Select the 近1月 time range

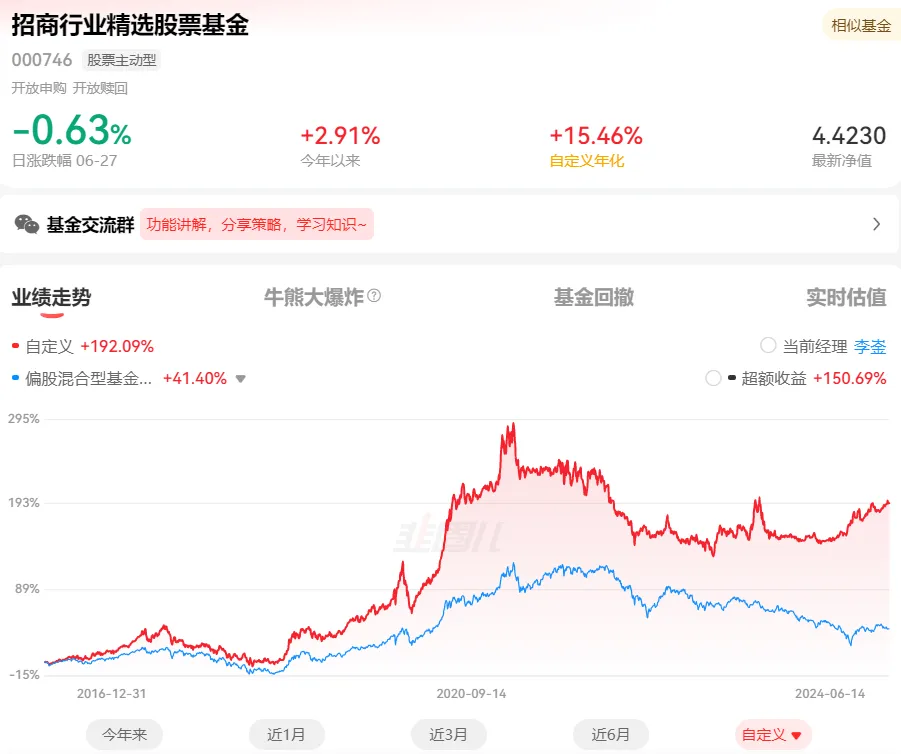(286, 734)
